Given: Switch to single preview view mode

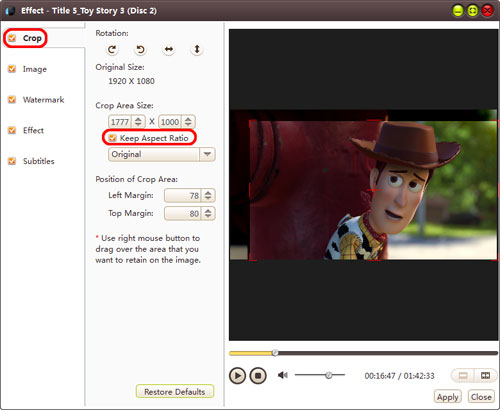Looking at the screenshot, I should pyautogui.click(x=463, y=376).
